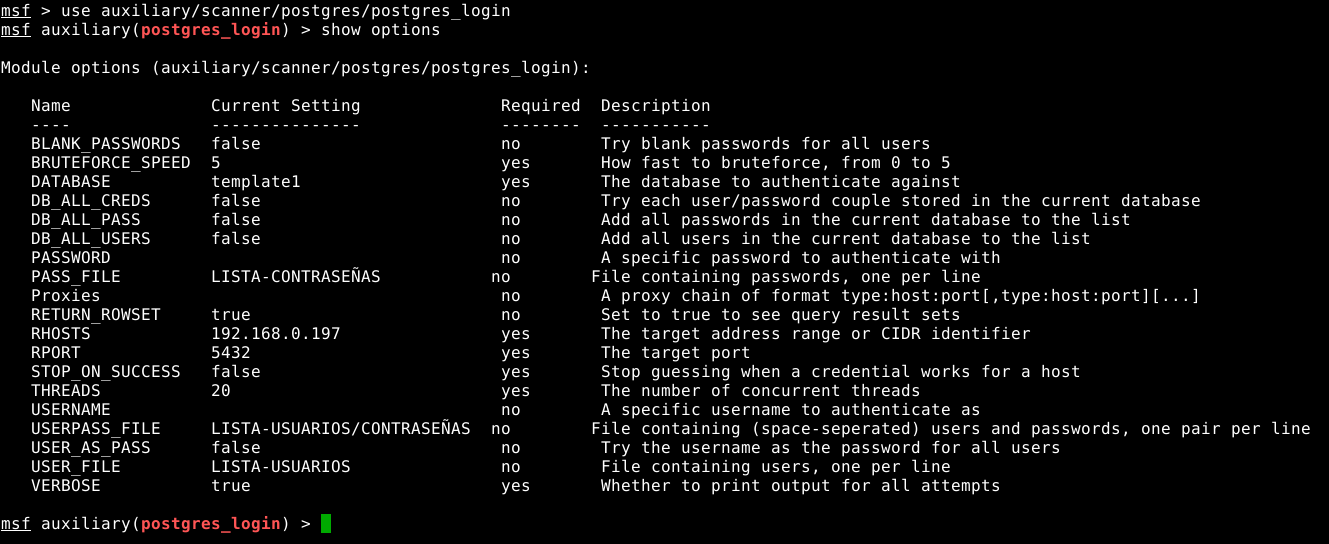Screen dimensions: 1329x544
Task: Click the "Required" column header
Action: [540, 106]
